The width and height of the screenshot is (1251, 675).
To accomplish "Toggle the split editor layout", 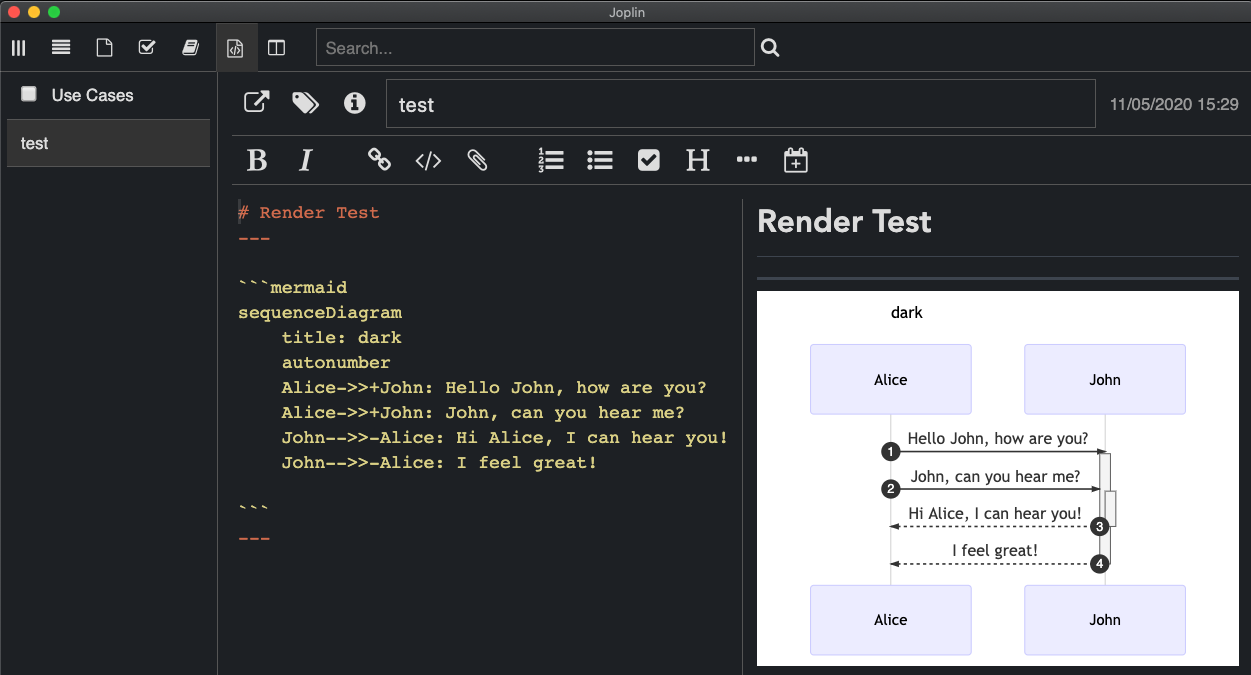I will coord(277,47).
